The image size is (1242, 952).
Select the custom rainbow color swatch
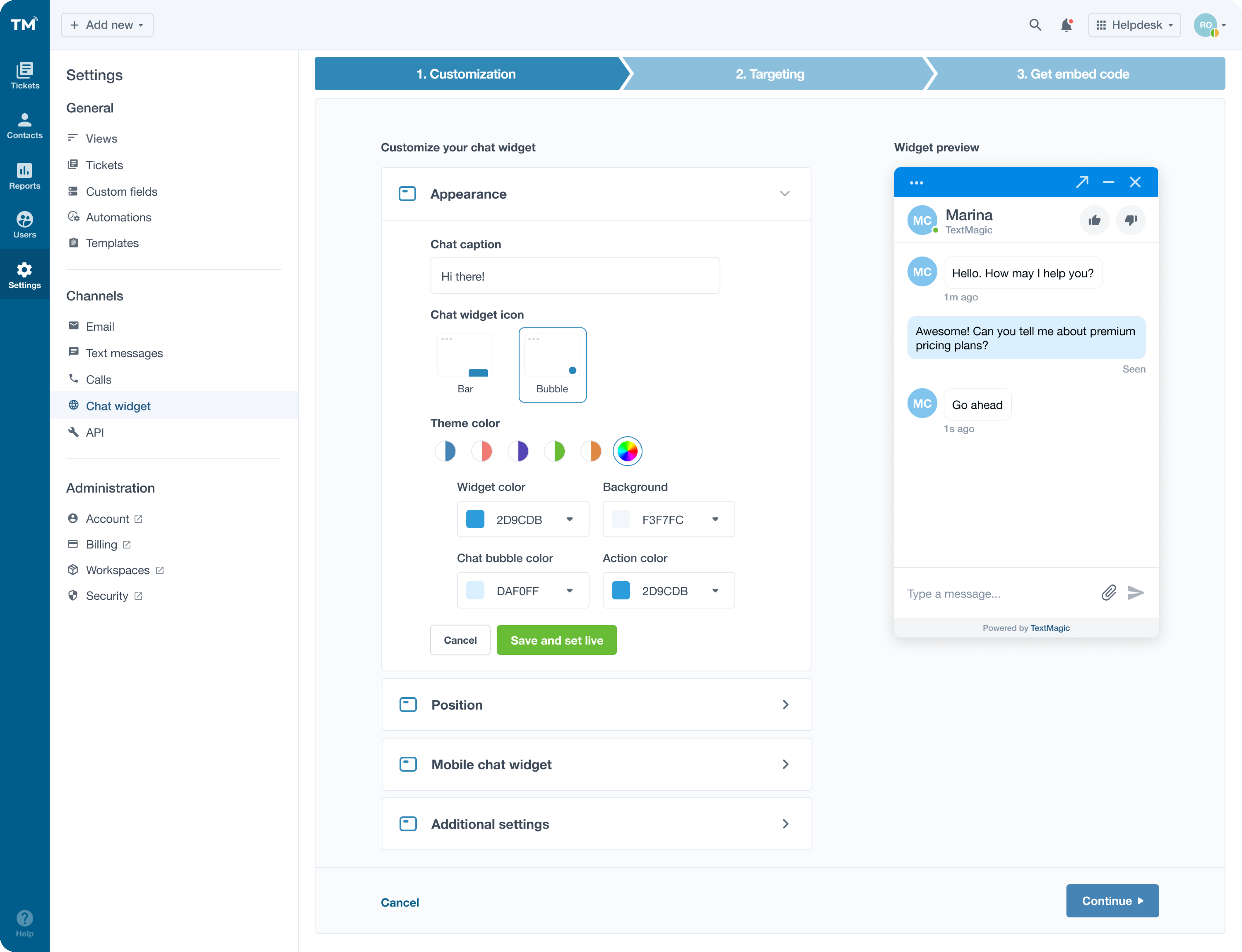(x=627, y=451)
